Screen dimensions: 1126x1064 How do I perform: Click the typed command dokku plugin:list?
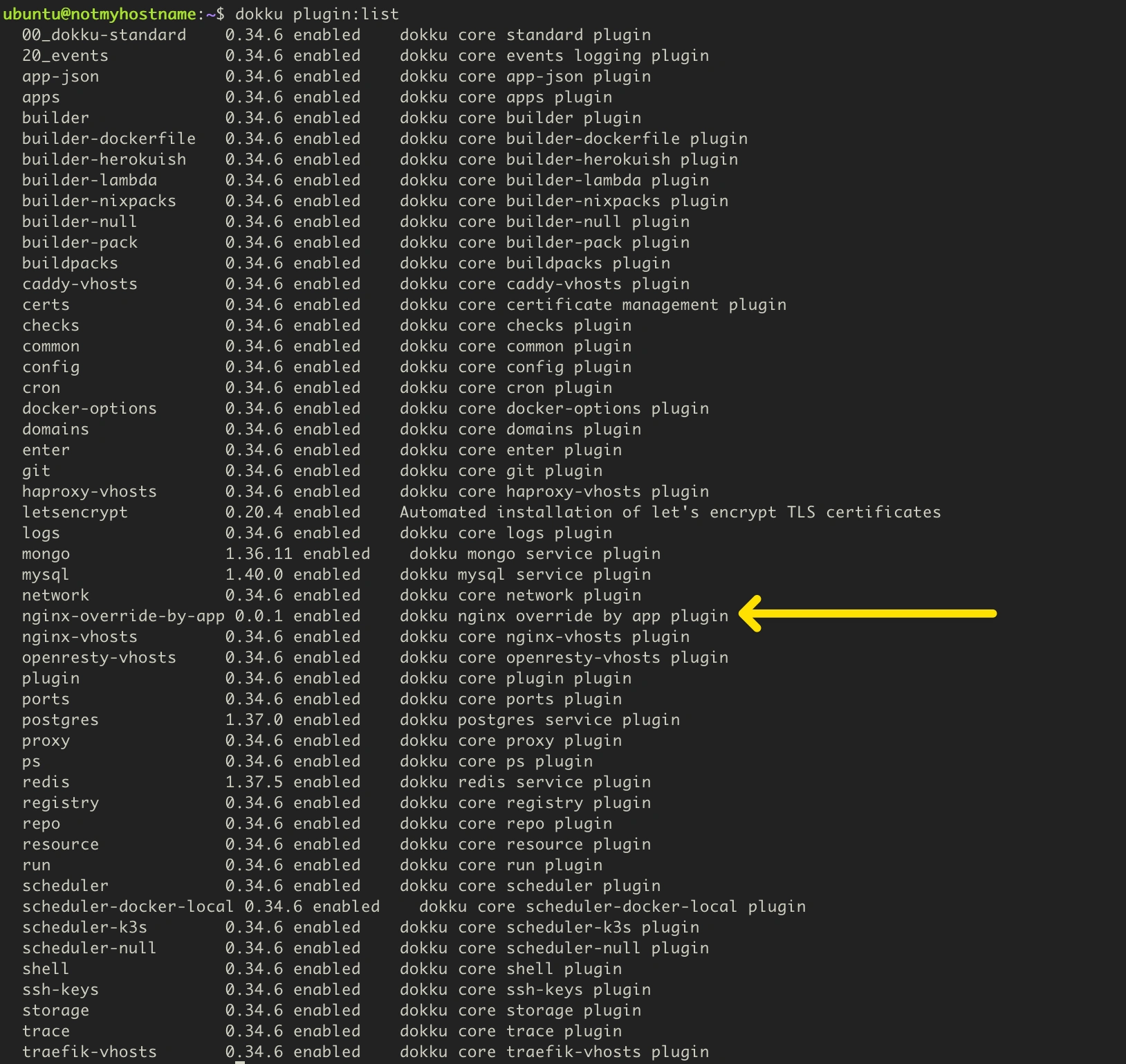click(317, 14)
